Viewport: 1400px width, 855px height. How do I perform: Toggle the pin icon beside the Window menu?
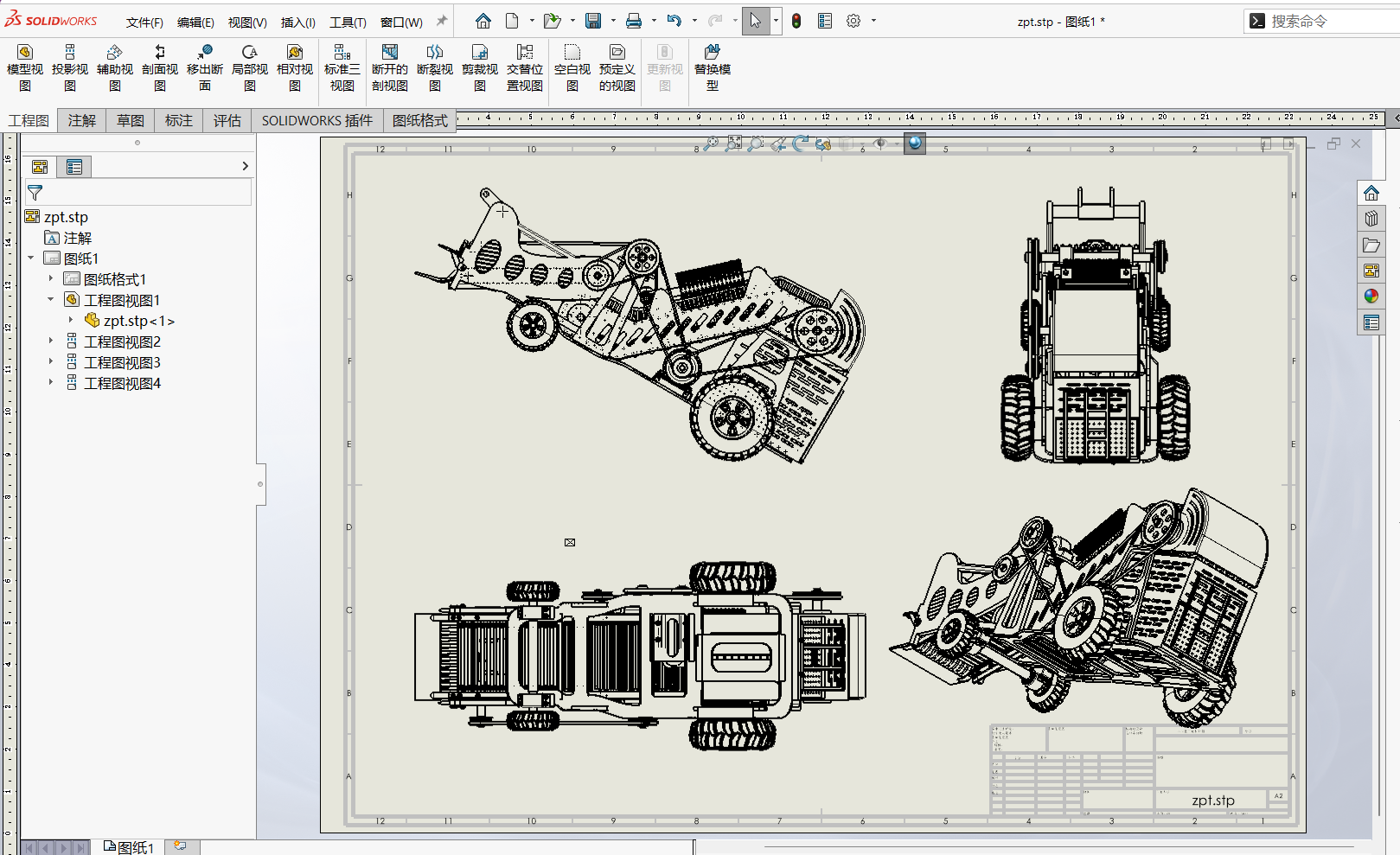(x=442, y=21)
